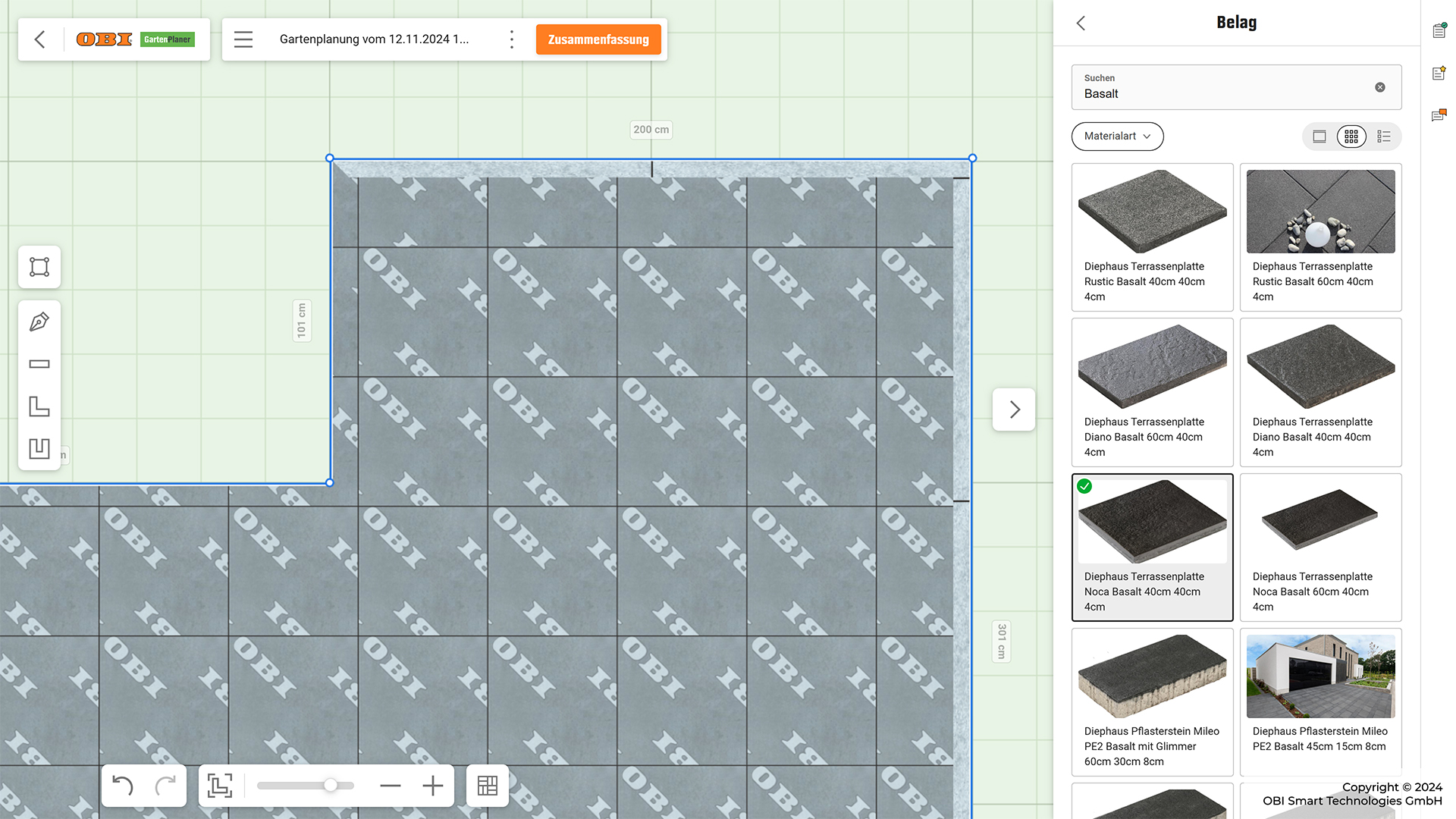Adjust the zoom slider handle
This screenshot has height=819, width=1456.
coord(331,786)
